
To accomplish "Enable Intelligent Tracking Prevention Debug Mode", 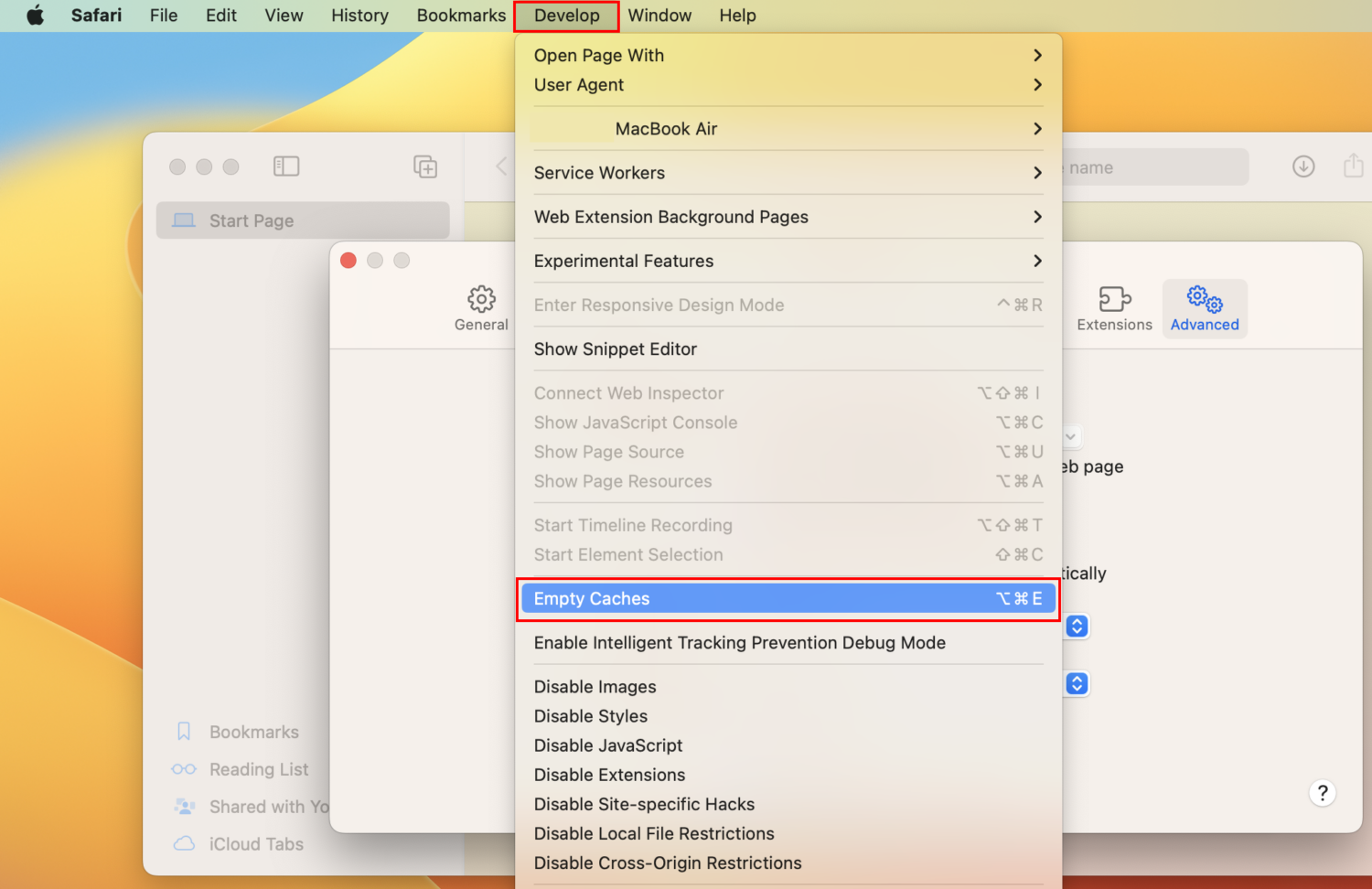I will point(788,643).
